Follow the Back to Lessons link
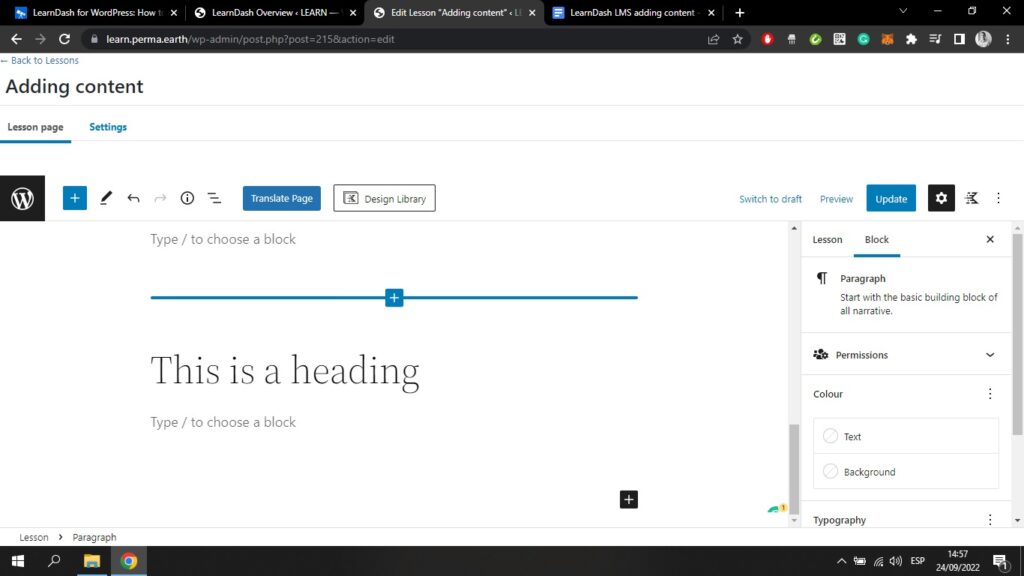This screenshot has width=1024, height=576. click(42, 60)
